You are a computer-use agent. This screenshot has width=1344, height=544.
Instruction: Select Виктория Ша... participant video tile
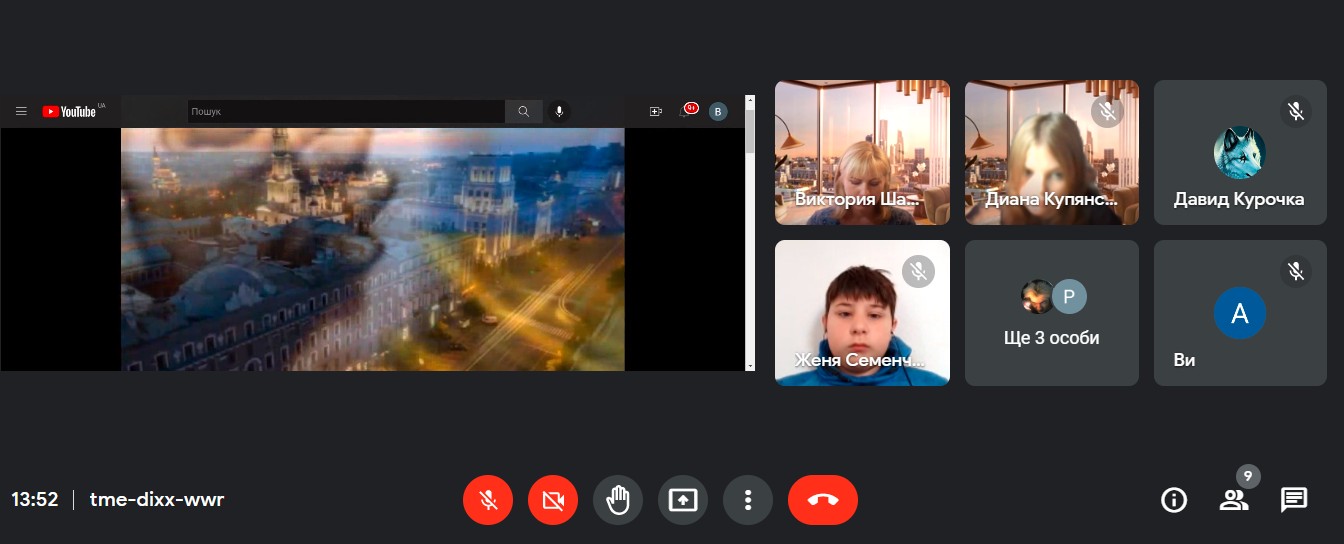pos(862,152)
